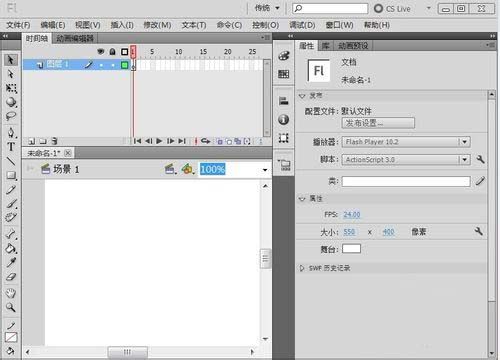Collapse the 属性 section
Image resolution: width=500 pixels, height=360 pixels.
click(x=302, y=199)
